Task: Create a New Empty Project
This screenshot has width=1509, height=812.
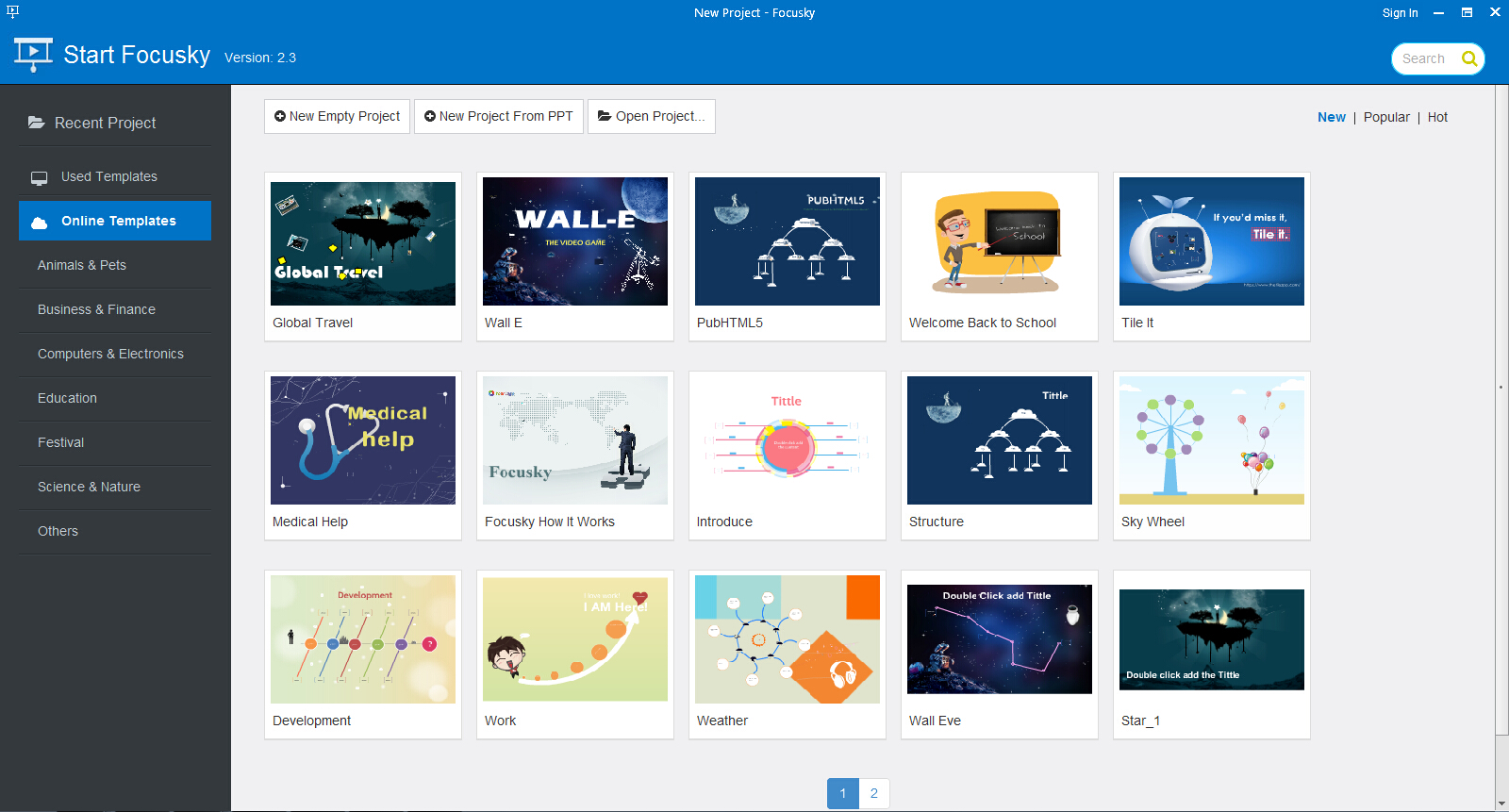Action: pos(337,116)
